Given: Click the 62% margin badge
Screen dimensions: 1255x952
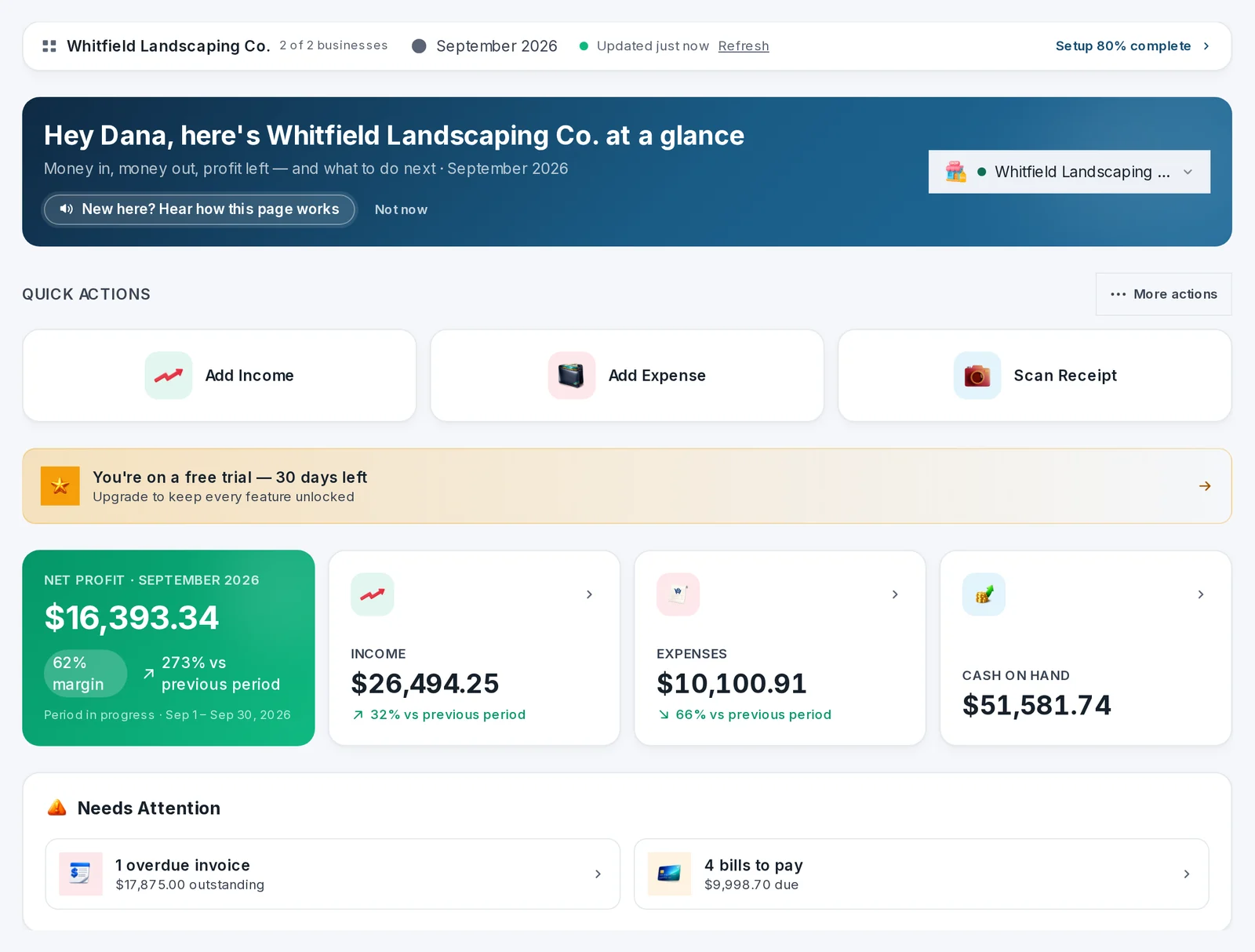Looking at the screenshot, I should tap(85, 674).
